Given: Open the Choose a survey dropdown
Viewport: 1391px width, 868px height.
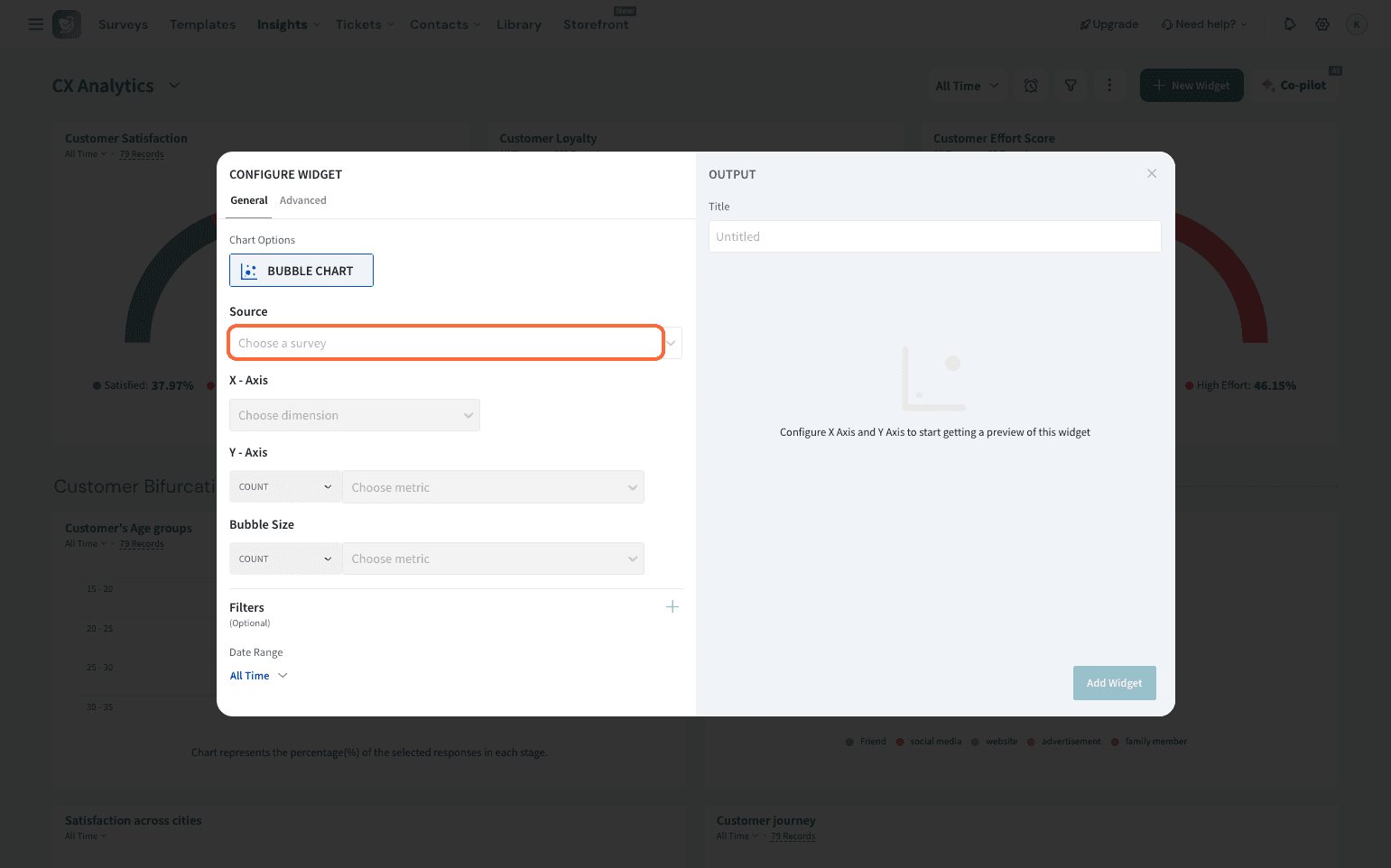Looking at the screenshot, I should tap(447, 344).
